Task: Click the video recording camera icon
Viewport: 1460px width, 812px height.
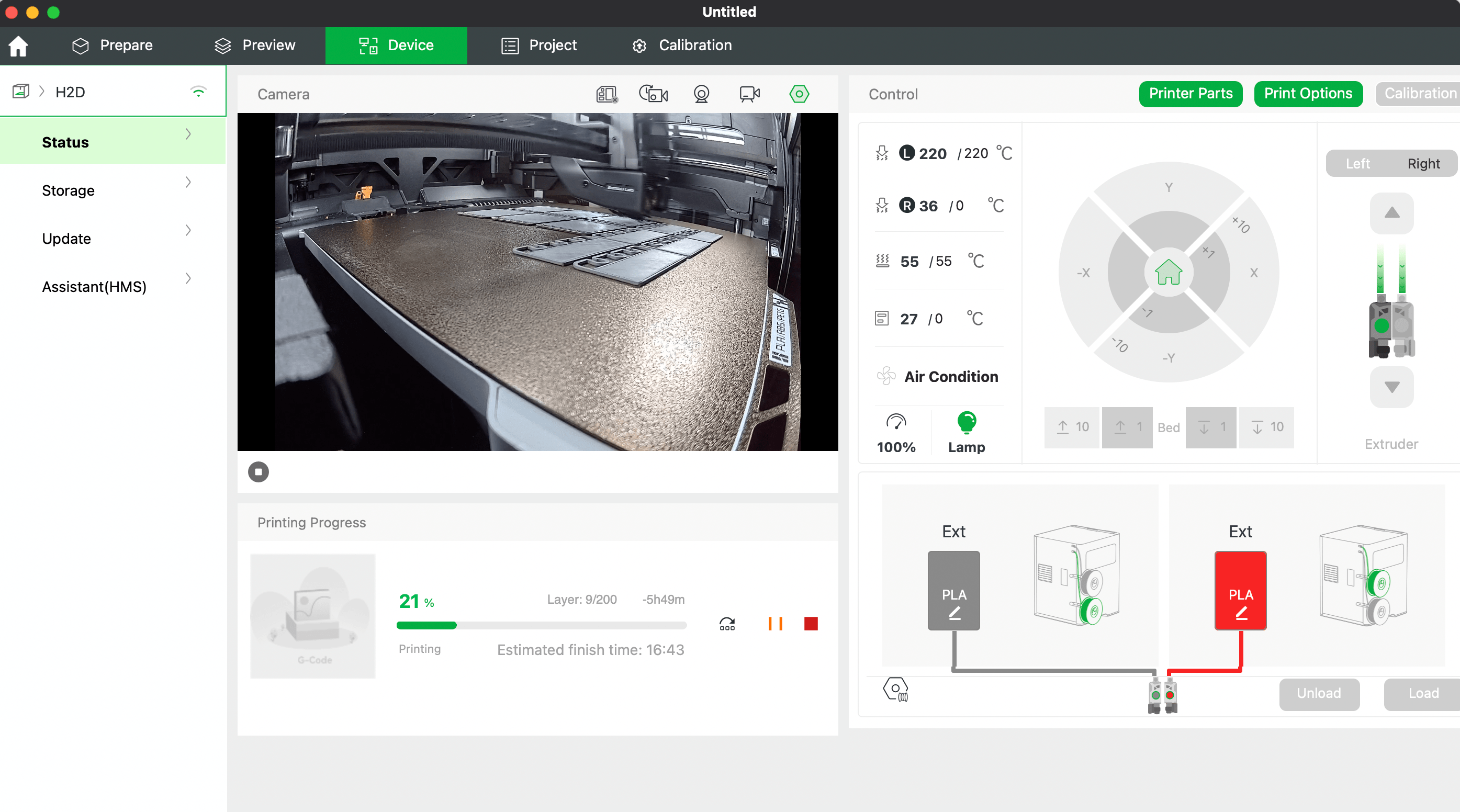Action: [749, 94]
